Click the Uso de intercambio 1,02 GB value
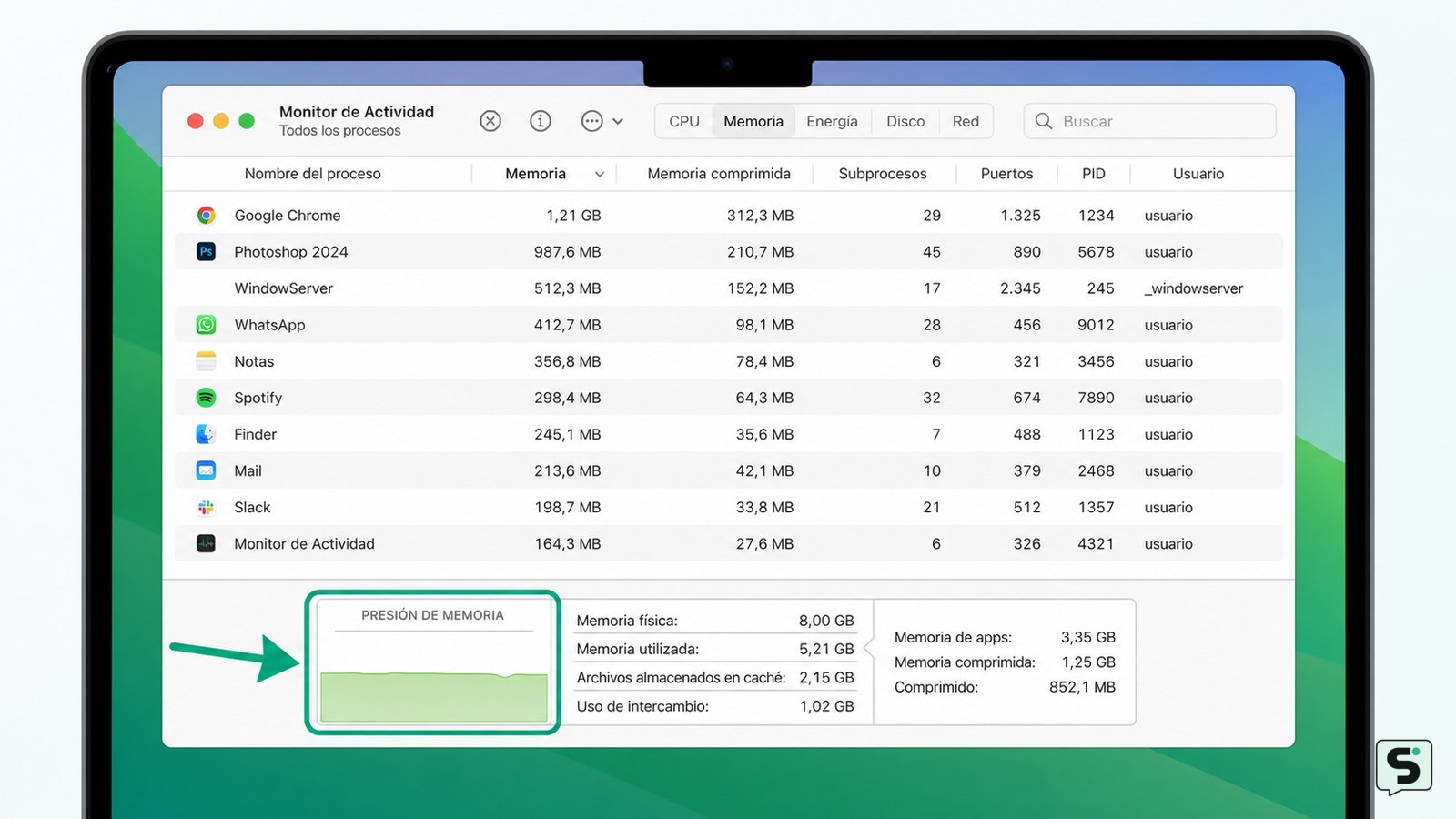 pyautogui.click(x=826, y=706)
